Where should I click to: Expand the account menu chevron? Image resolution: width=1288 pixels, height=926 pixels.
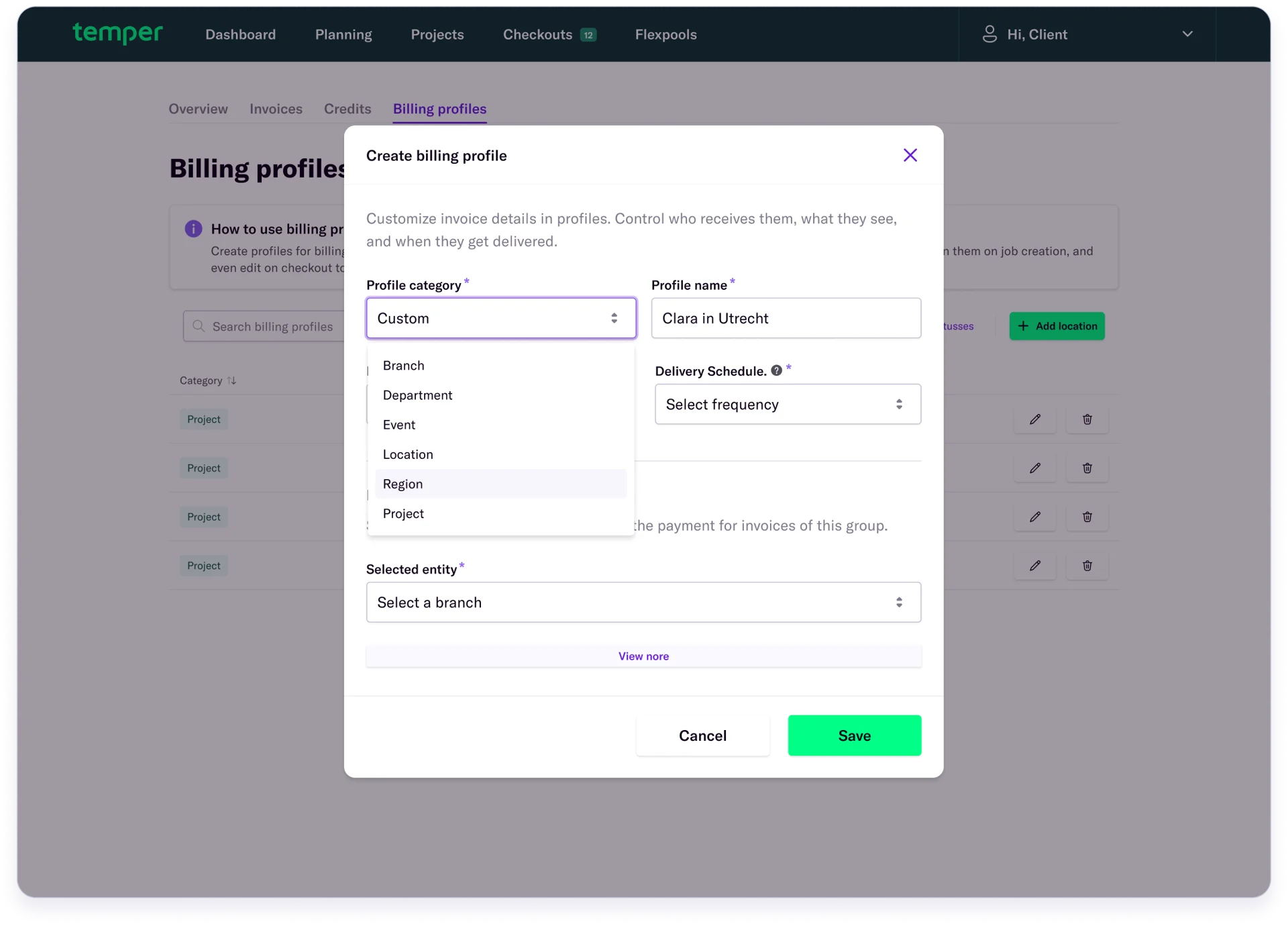1187,34
